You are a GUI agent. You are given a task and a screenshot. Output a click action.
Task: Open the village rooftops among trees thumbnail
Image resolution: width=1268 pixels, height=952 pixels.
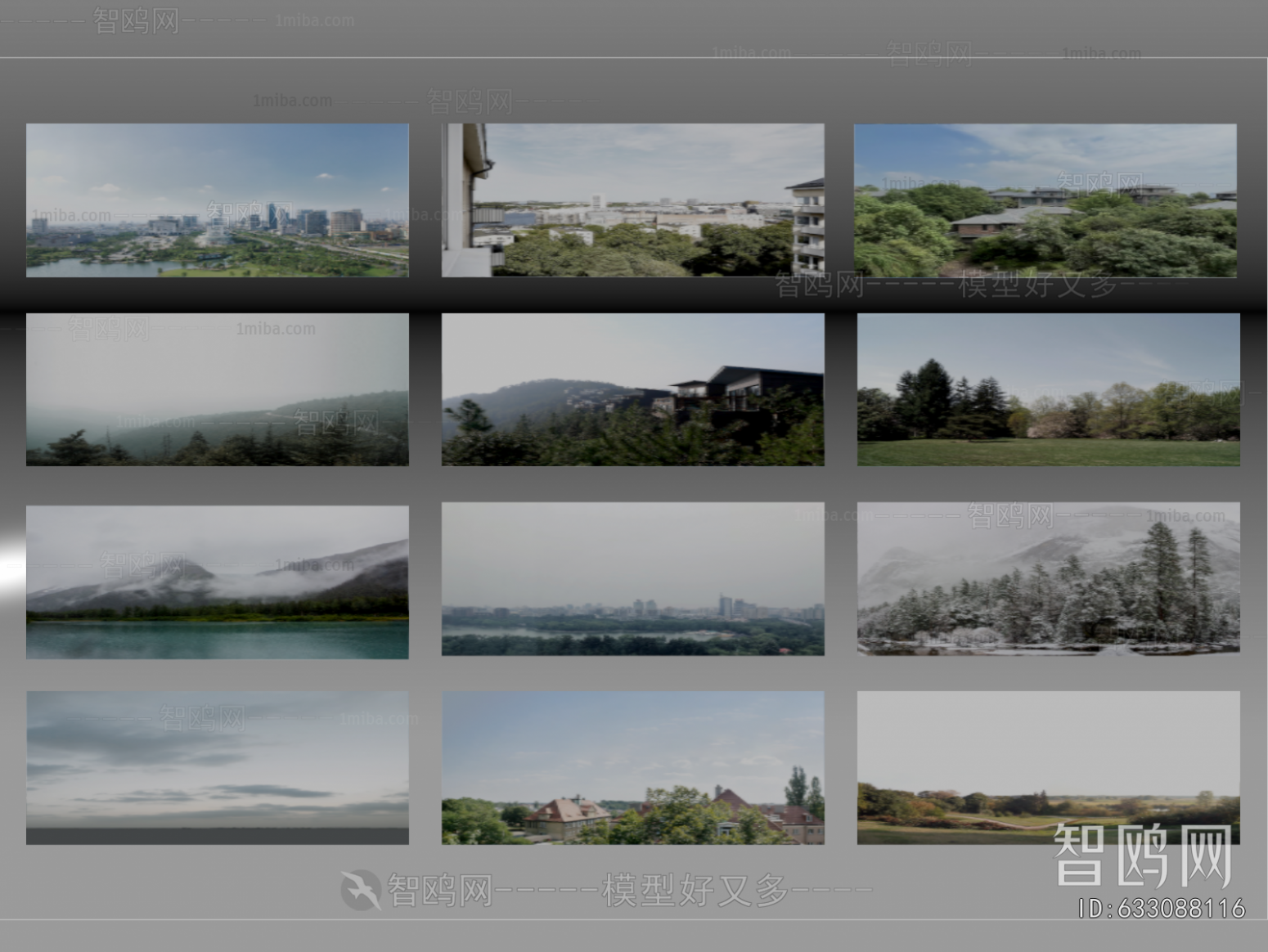[x=634, y=767]
